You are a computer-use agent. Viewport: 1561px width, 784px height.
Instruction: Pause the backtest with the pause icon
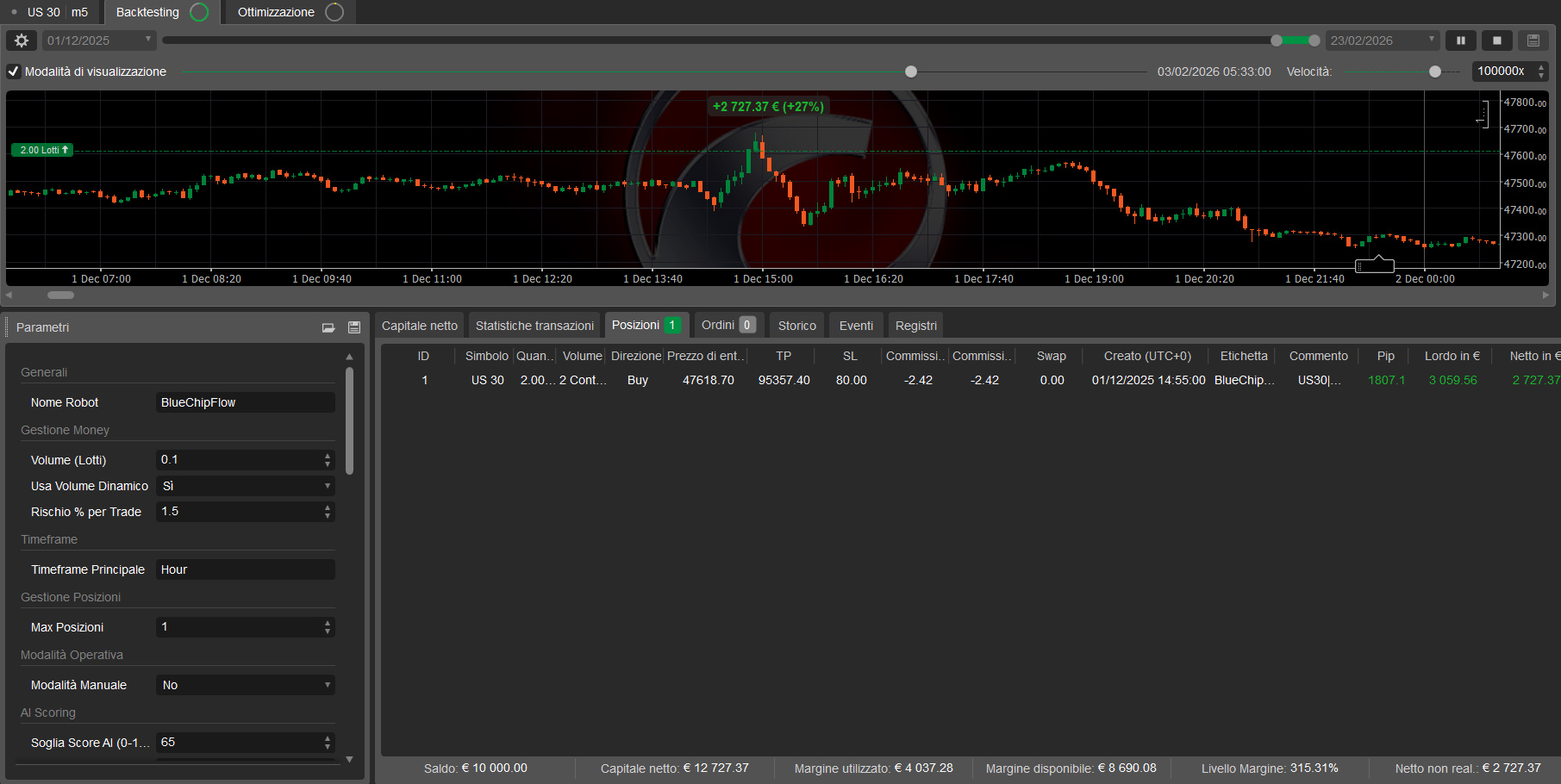pyautogui.click(x=1461, y=40)
